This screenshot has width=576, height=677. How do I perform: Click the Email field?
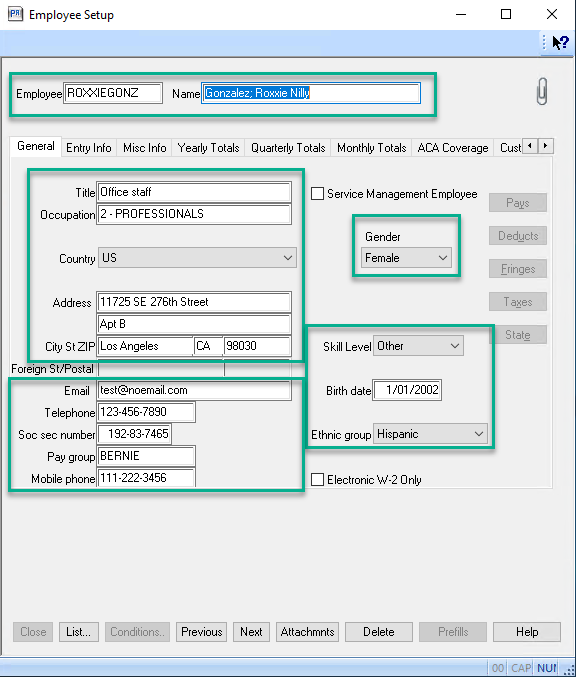(x=194, y=390)
